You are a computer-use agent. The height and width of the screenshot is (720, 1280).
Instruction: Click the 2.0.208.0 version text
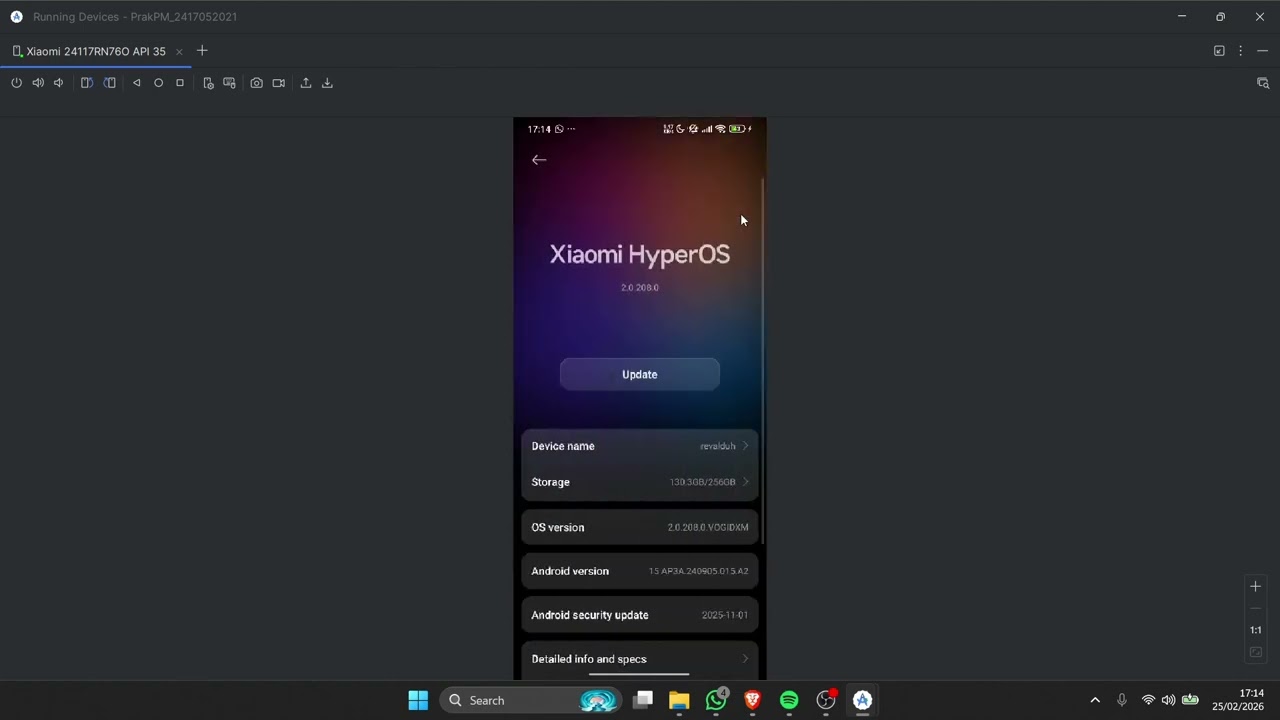pos(640,288)
